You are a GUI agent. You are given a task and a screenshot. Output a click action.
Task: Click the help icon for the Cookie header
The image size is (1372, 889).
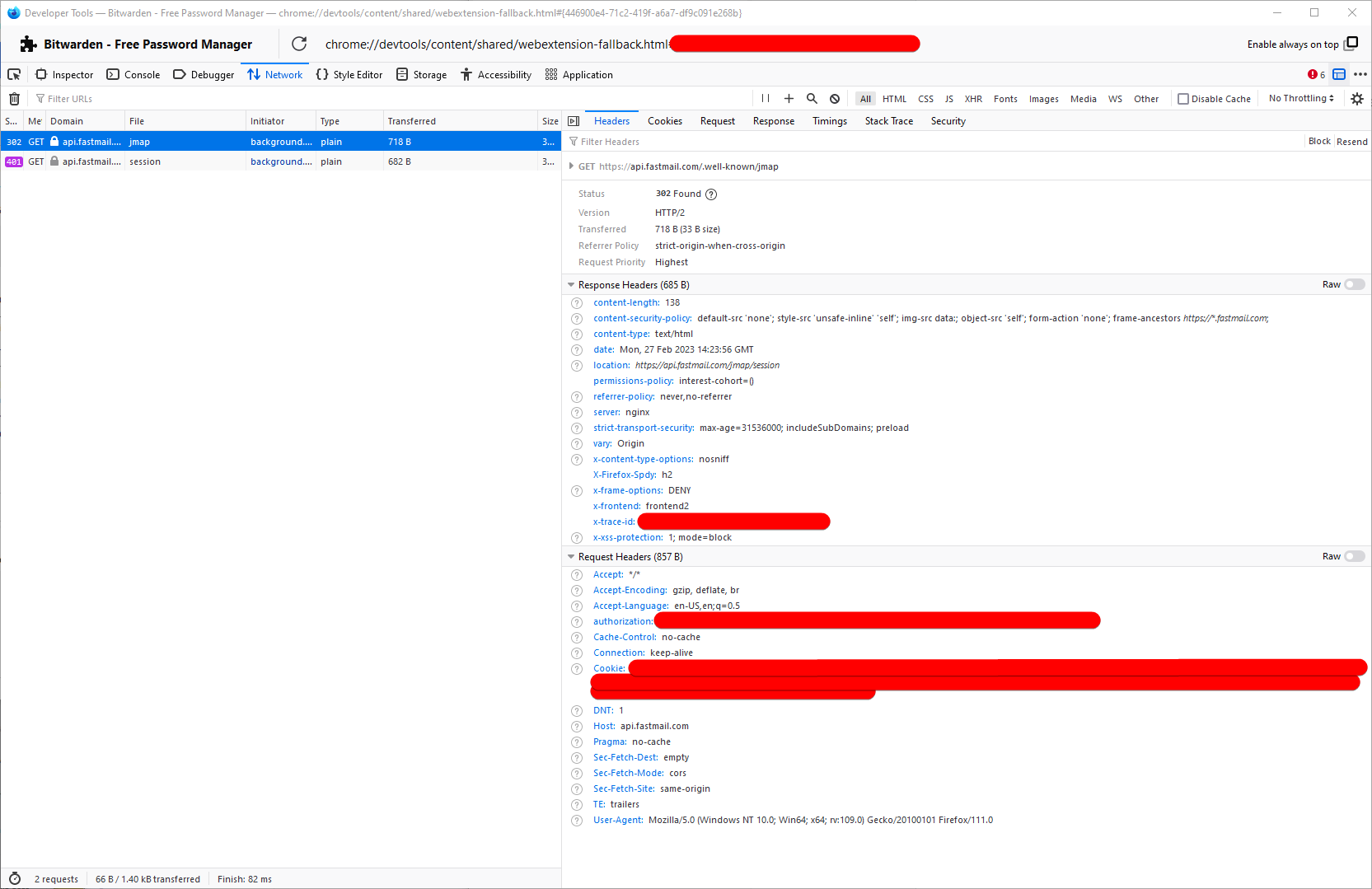pyautogui.click(x=577, y=669)
